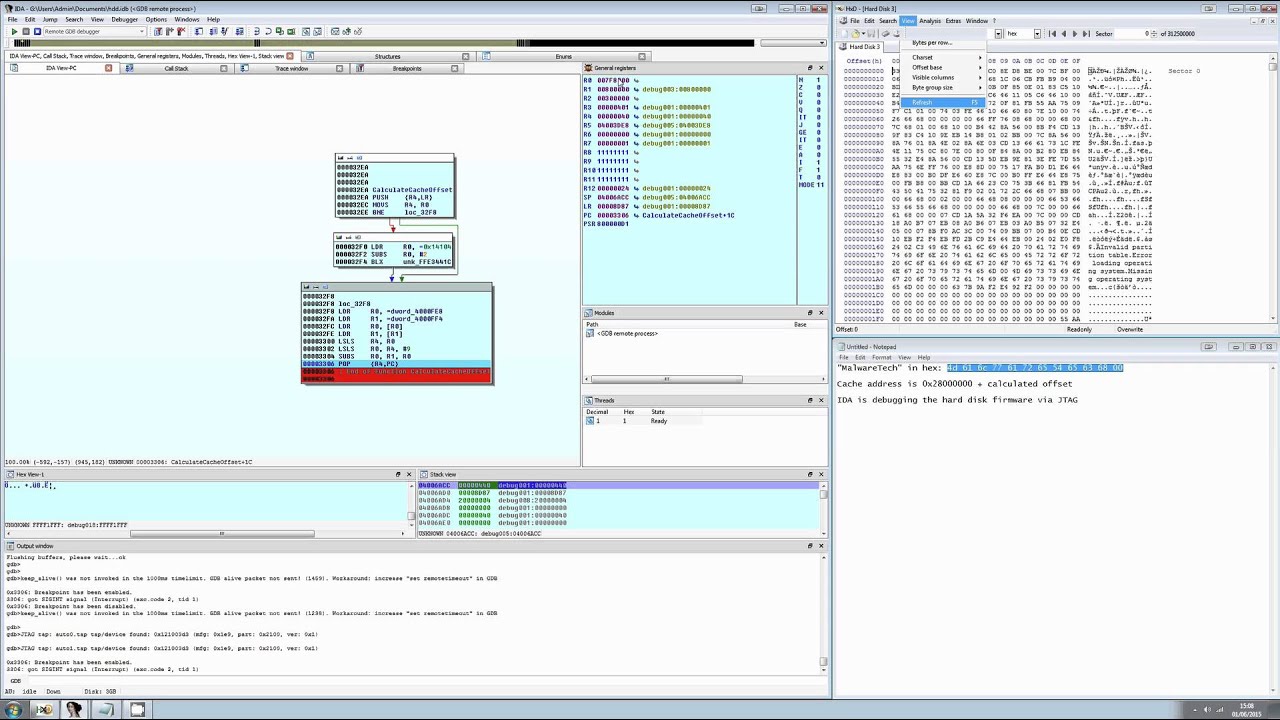This screenshot has width=1280, height=720.
Task: Click the State column header in Threads
Action: pyautogui.click(x=658, y=412)
